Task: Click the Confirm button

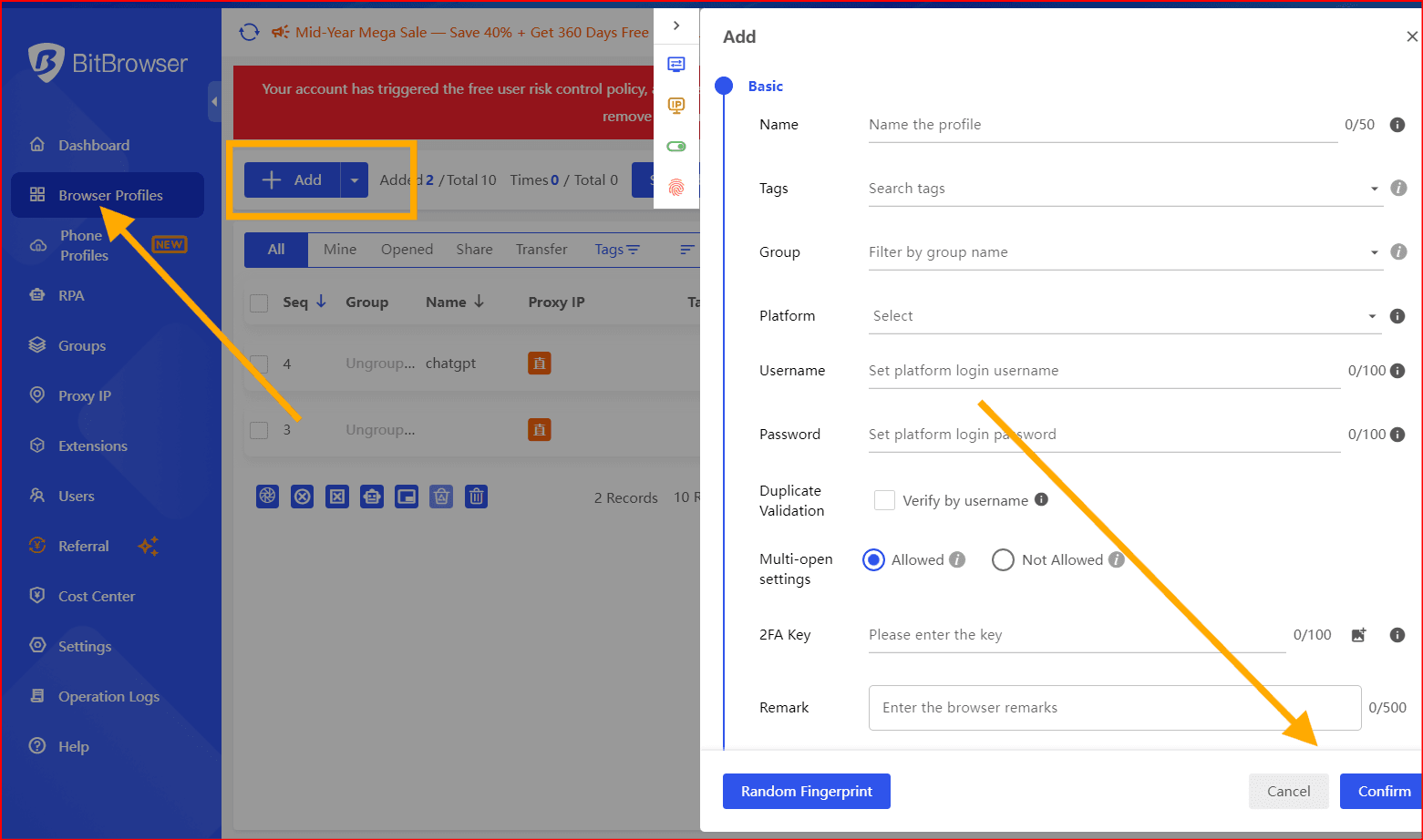Action: [1382, 792]
